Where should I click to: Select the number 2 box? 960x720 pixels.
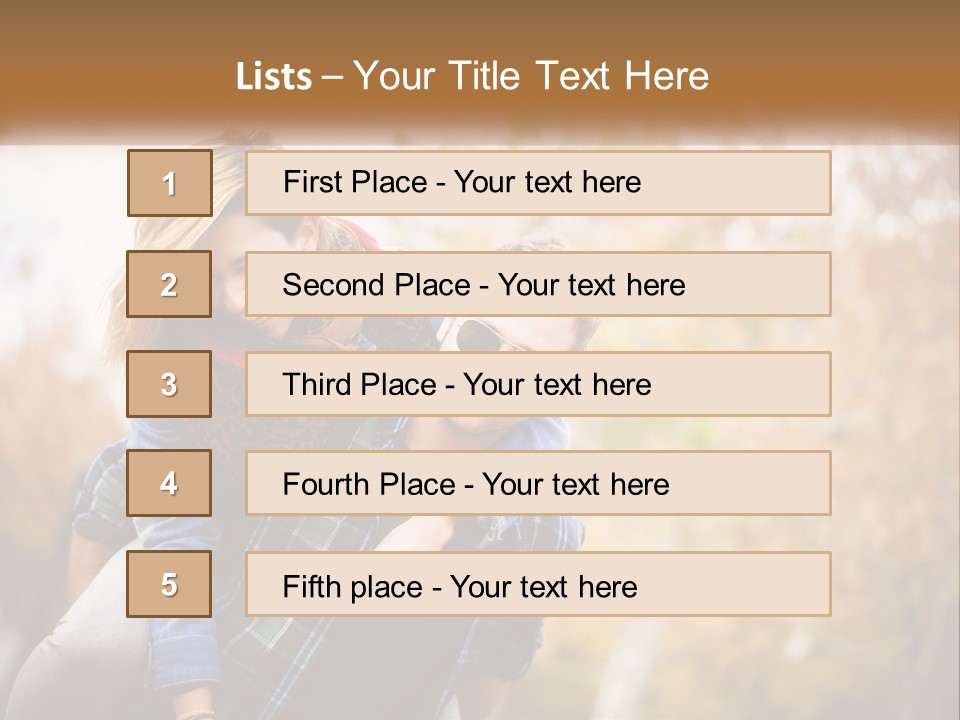click(x=169, y=284)
